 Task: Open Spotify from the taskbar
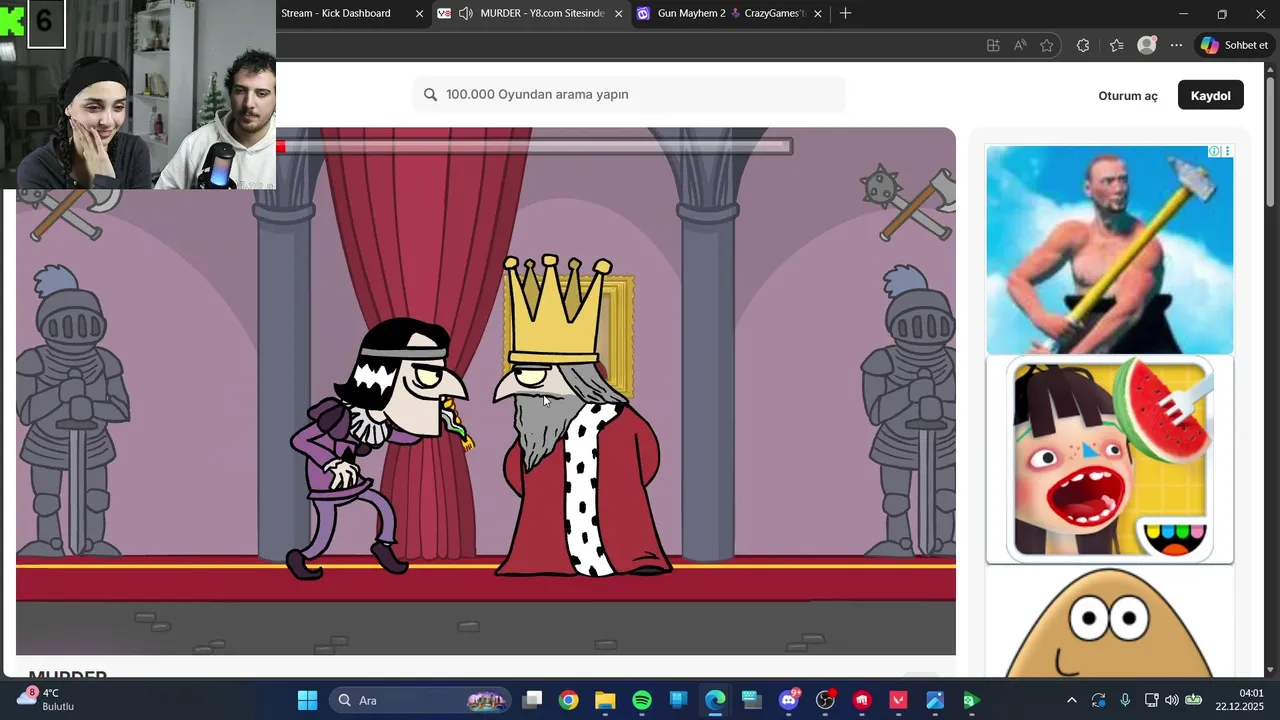(642, 700)
